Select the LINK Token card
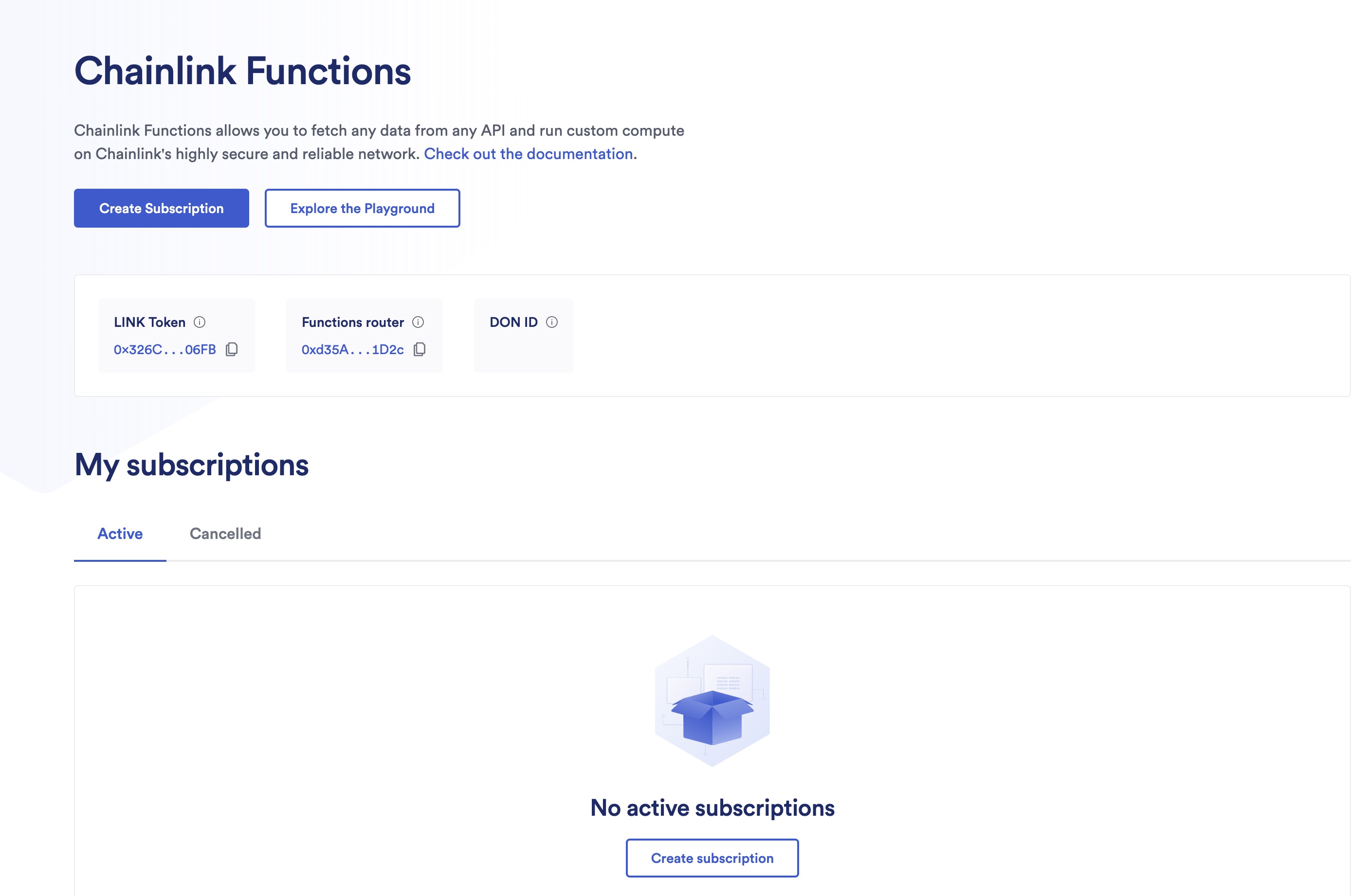 tap(176, 336)
